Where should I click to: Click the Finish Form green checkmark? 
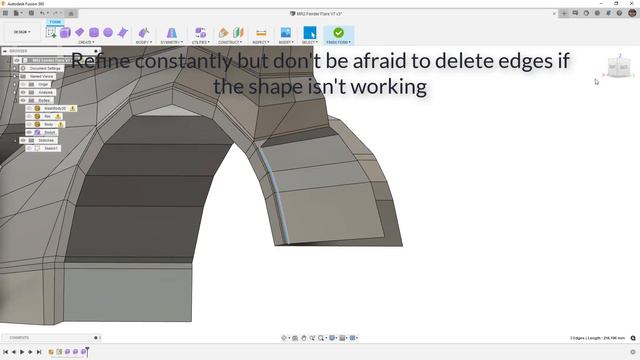(x=338, y=32)
